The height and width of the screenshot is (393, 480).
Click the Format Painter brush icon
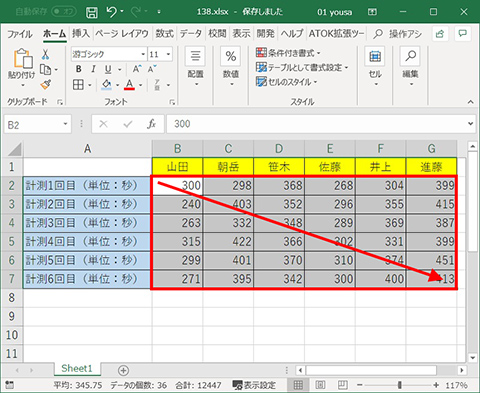click(x=46, y=85)
